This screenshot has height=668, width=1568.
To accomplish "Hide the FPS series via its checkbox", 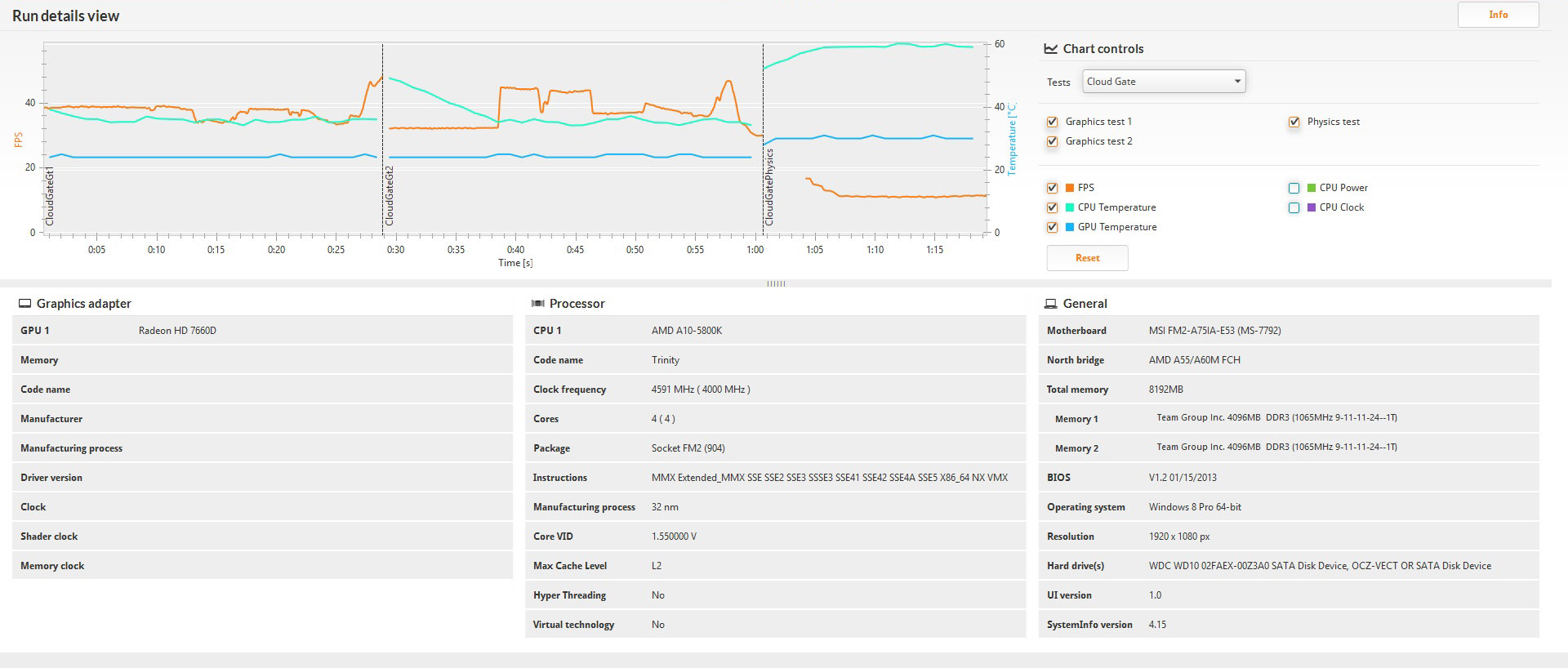I will 1052,188.
